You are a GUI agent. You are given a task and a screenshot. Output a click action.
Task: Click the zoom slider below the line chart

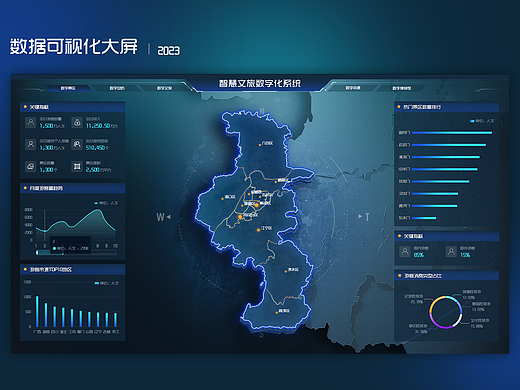(x=76, y=253)
